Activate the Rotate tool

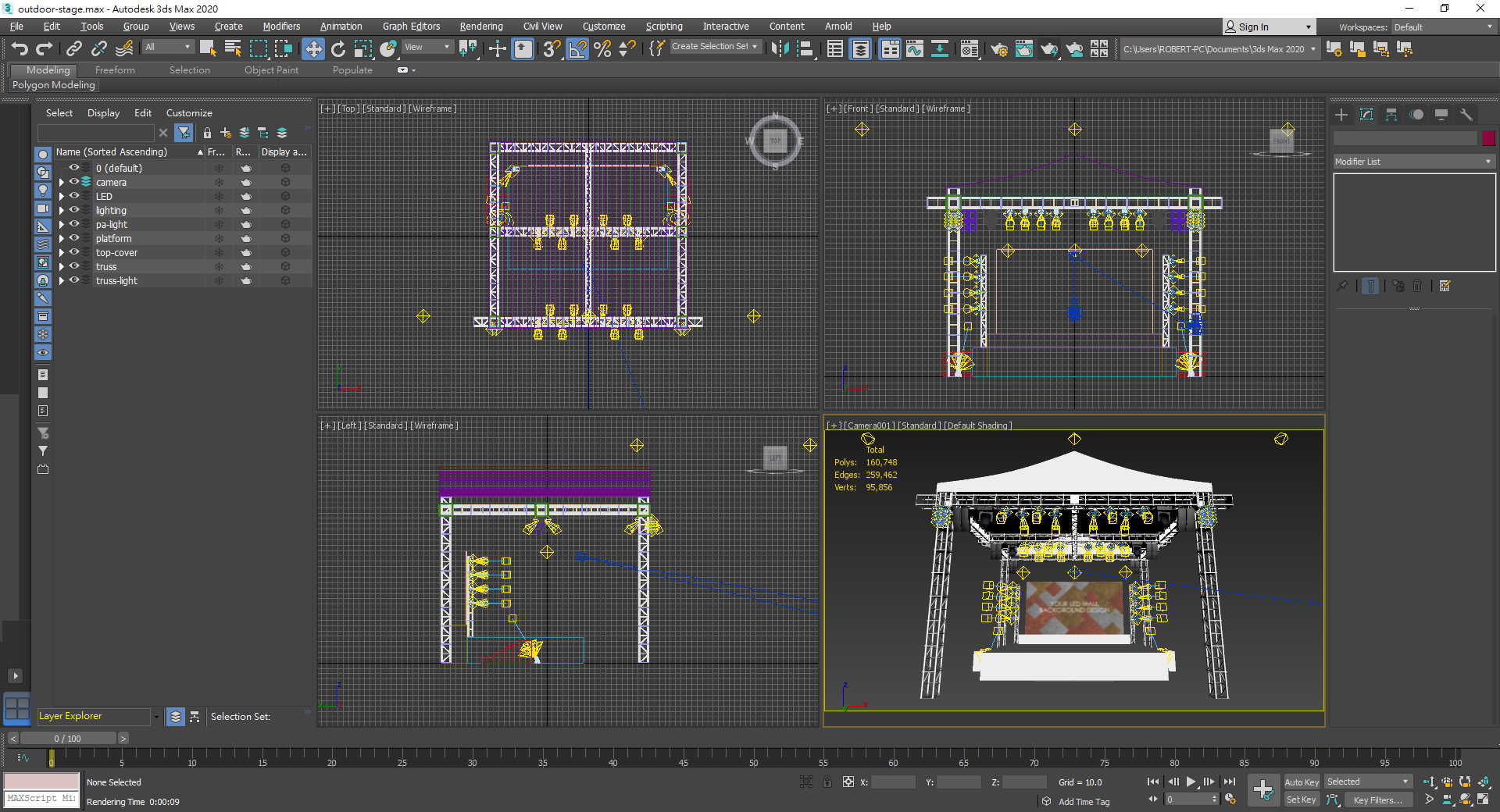click(337, 49)
